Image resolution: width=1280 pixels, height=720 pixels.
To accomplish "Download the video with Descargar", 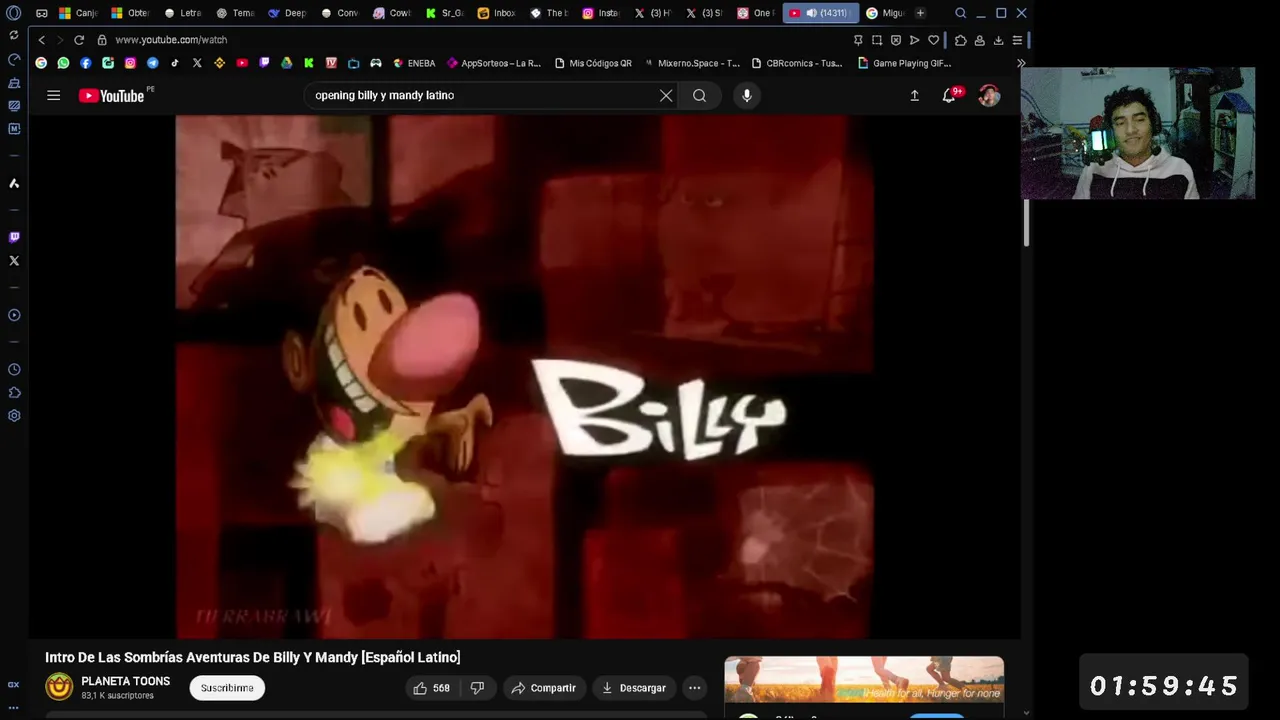I will (634, 688).
